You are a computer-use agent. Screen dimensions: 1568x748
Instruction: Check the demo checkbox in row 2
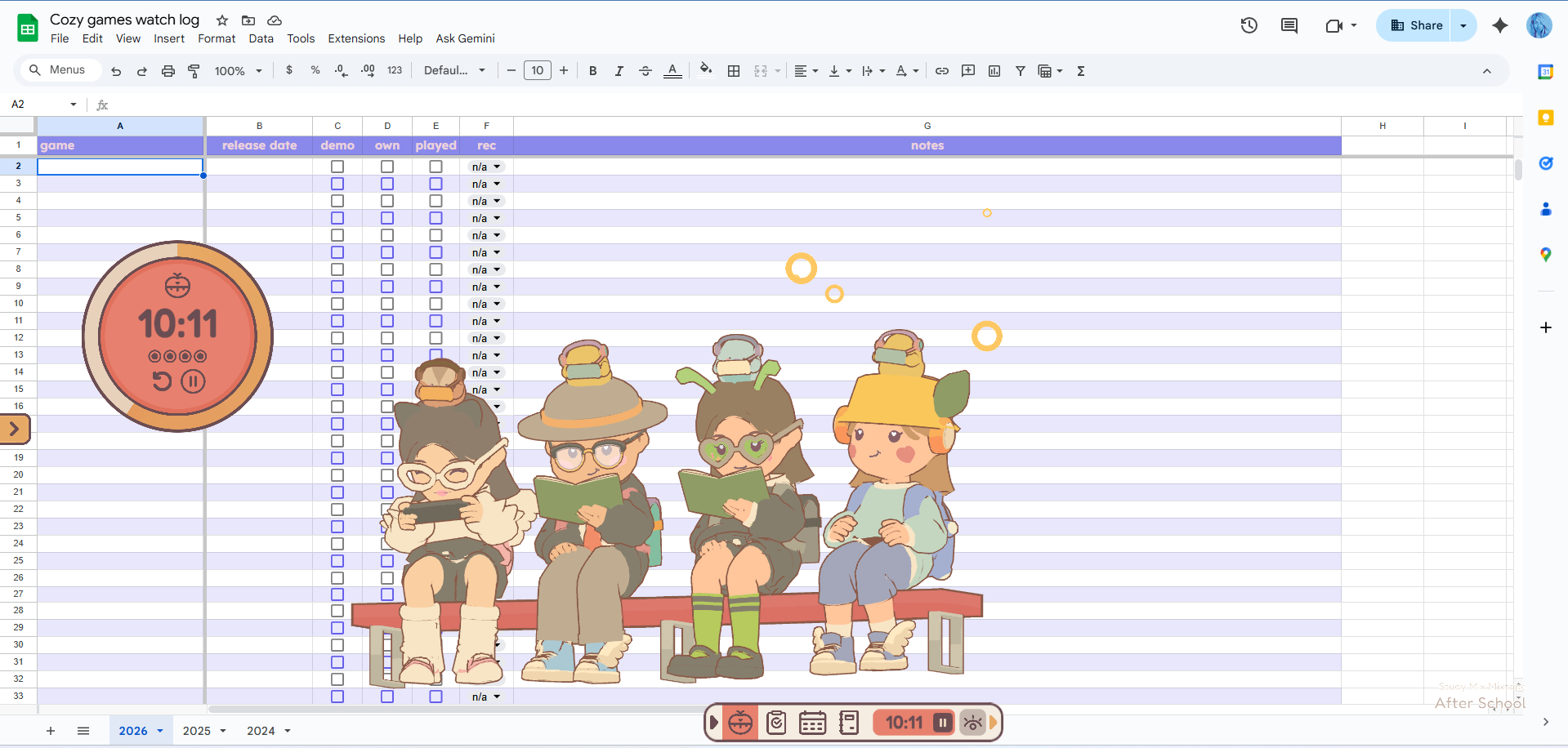(337, 166)
